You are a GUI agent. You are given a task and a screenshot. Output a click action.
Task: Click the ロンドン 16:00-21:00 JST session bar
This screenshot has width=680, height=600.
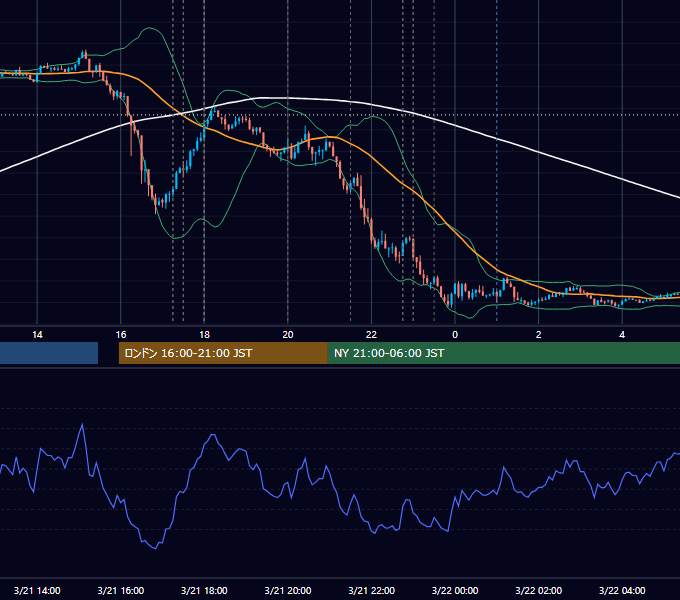pyautogui.click(x=223, y=353)
